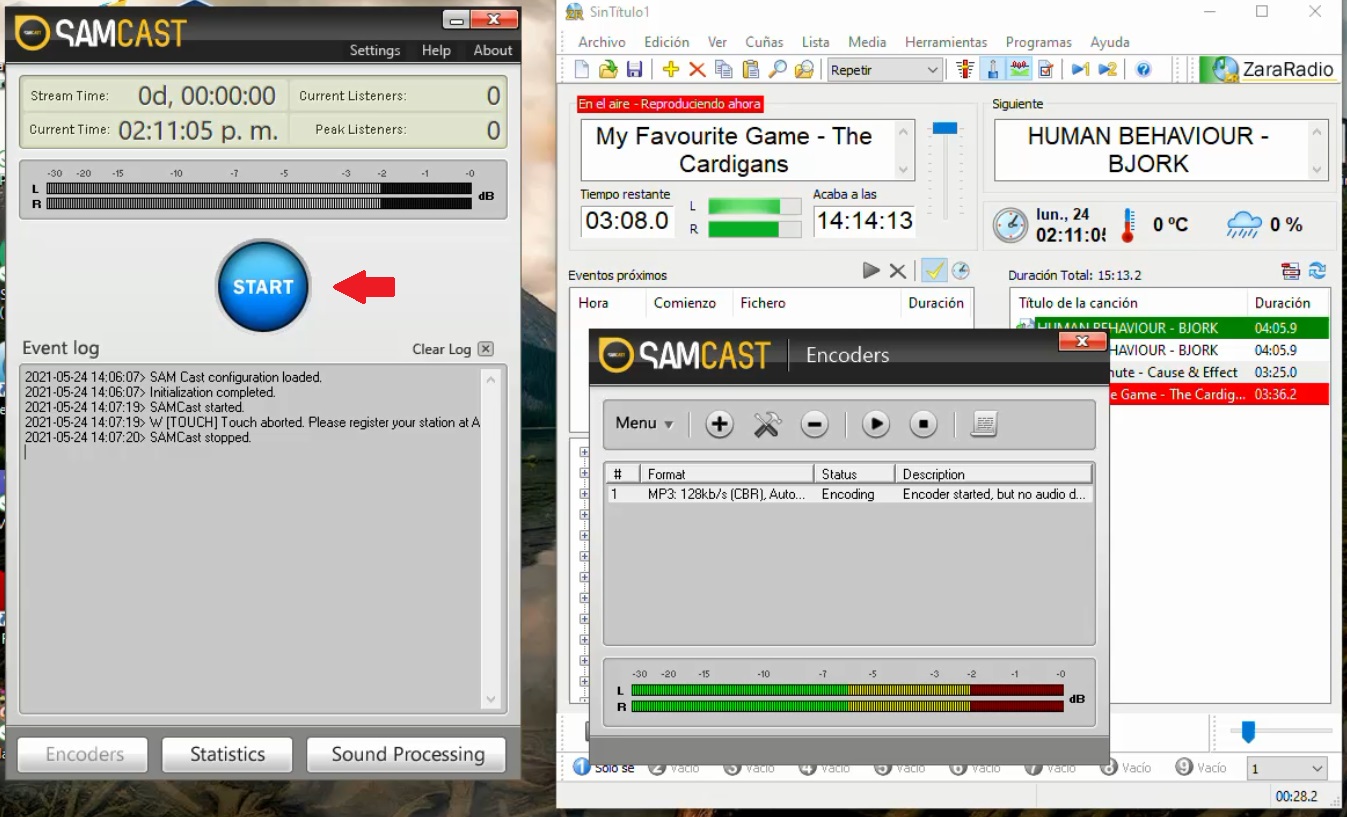The image size is (1347, 817).
Task: Click cart slot 1 'Solo se'
Action: click(604, 768)
